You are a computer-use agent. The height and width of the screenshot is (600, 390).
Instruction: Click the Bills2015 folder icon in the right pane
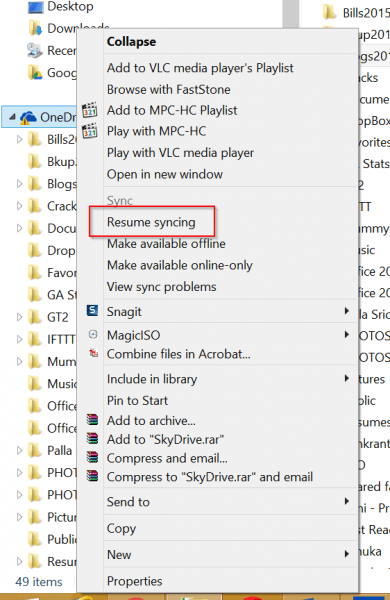point(330,12)
